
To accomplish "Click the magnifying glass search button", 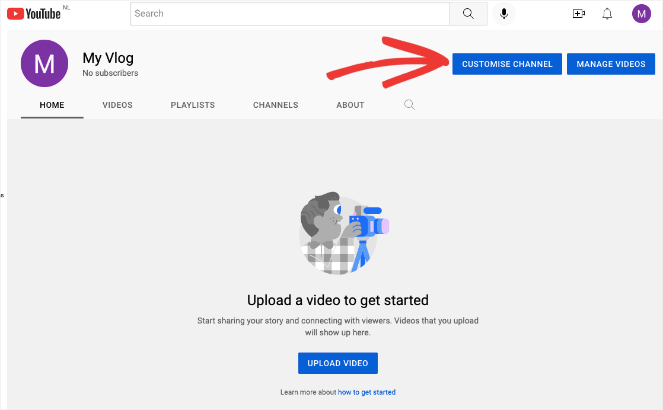I will coord(467,14).
